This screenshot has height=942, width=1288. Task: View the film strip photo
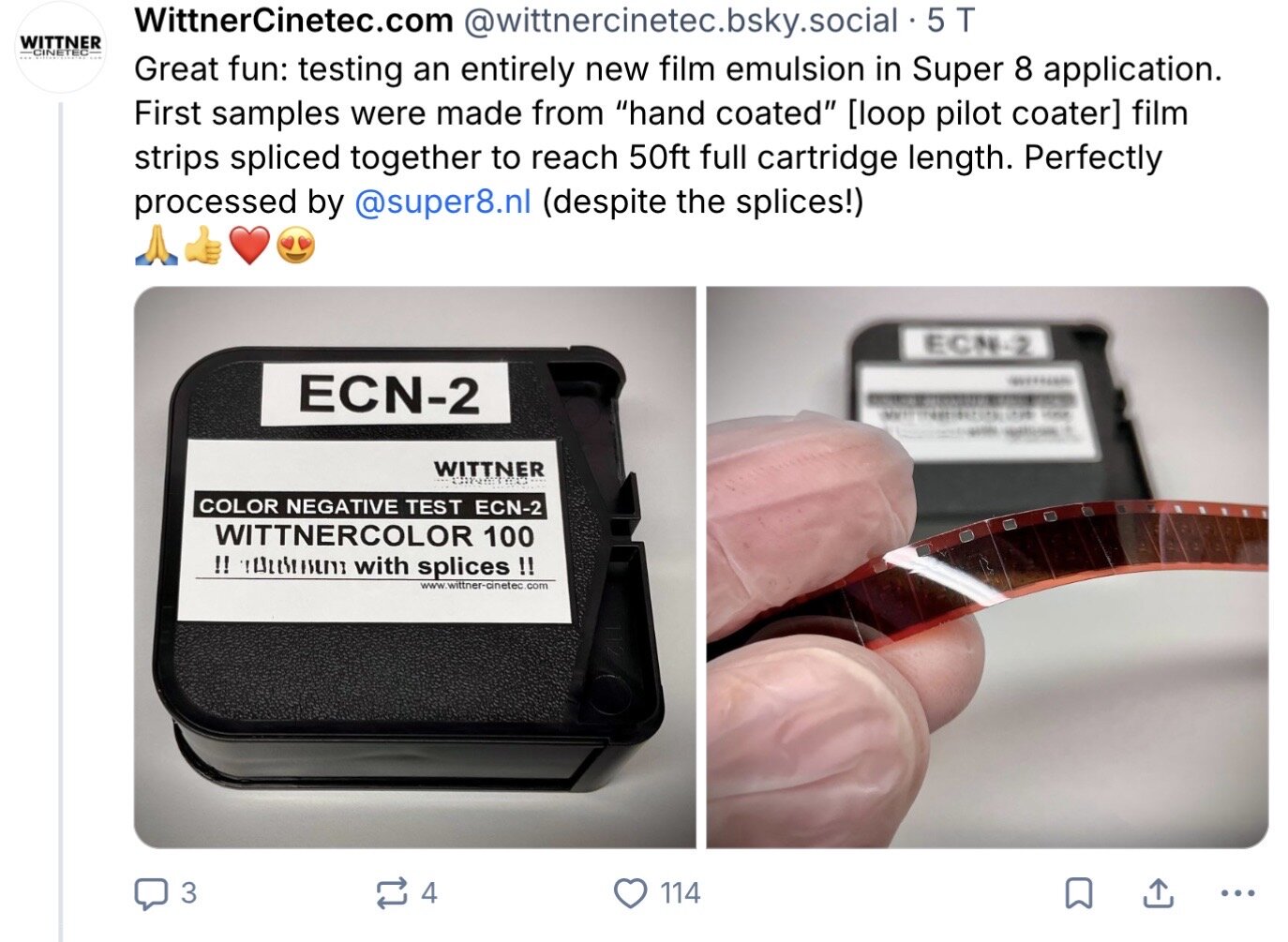coord(987,567)
